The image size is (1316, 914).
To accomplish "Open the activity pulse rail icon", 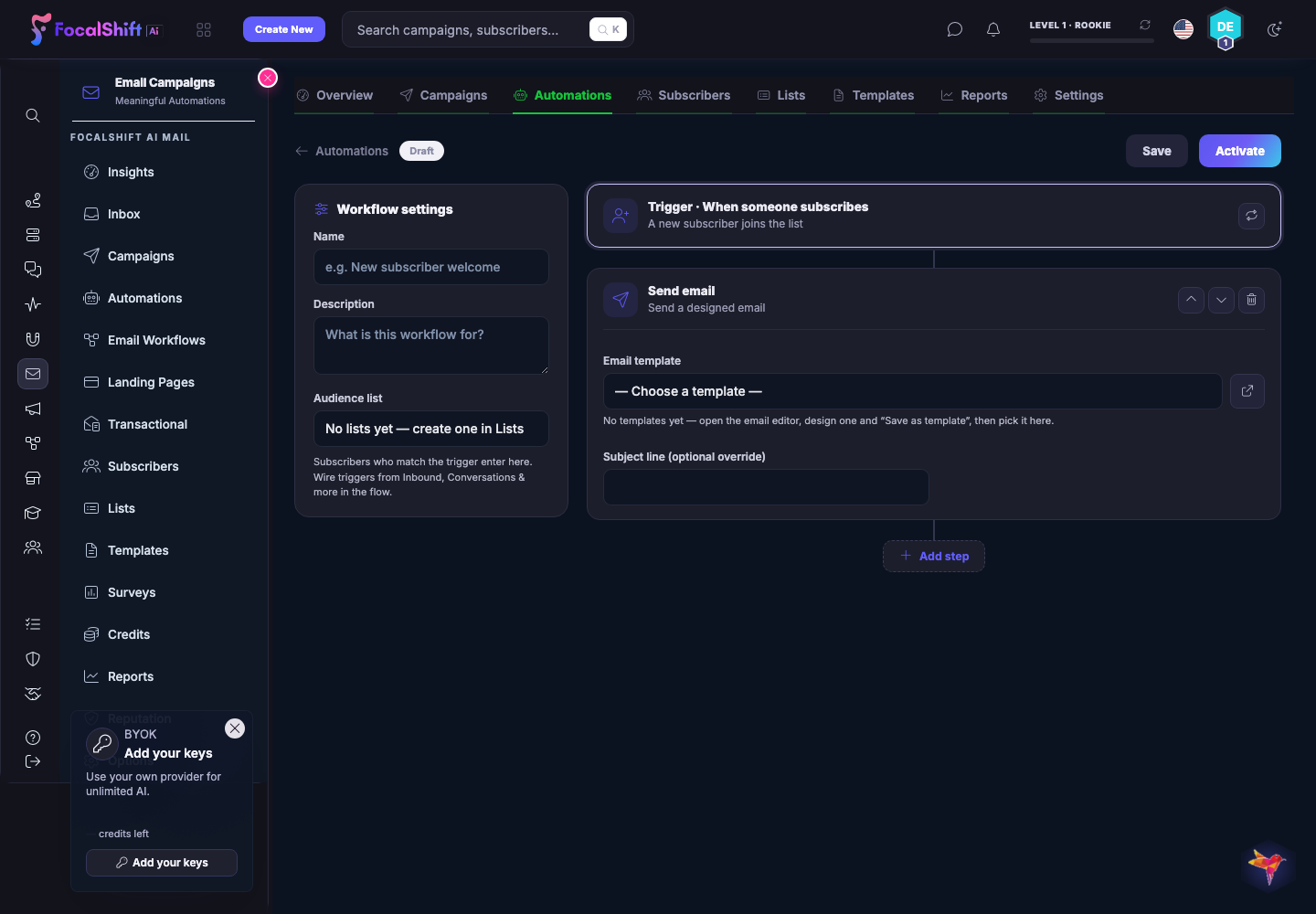I will 33,304.
